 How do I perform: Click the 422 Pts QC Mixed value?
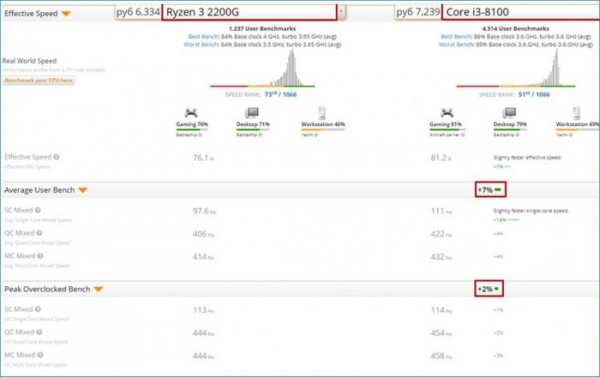coord(441,234)
